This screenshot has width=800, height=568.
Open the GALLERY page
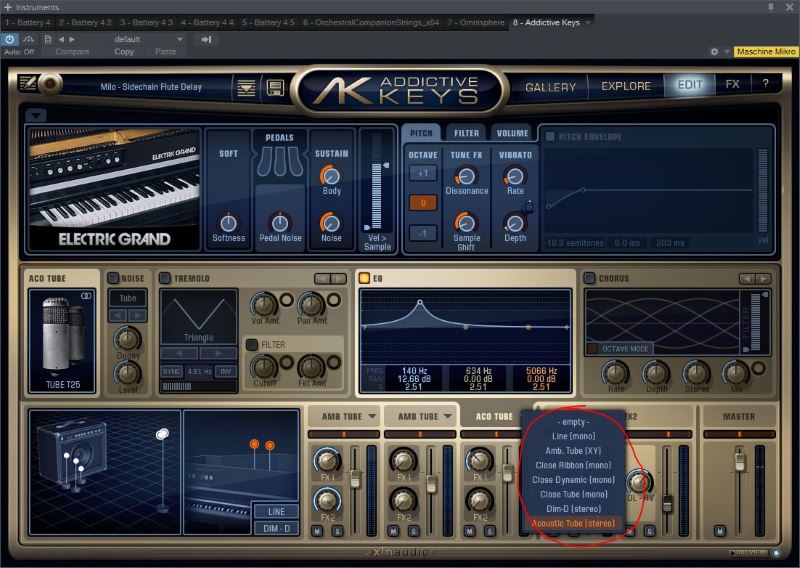pos(551,87)
